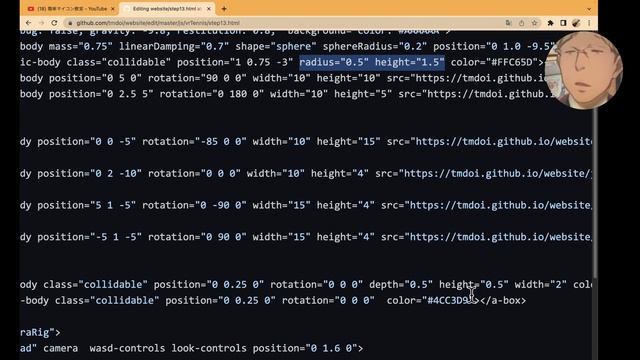Image resolution: width=640 pixels, height=360 pixels.
Task: Click the editor's vertical scrollbar
Action: [x=595, y=192]
